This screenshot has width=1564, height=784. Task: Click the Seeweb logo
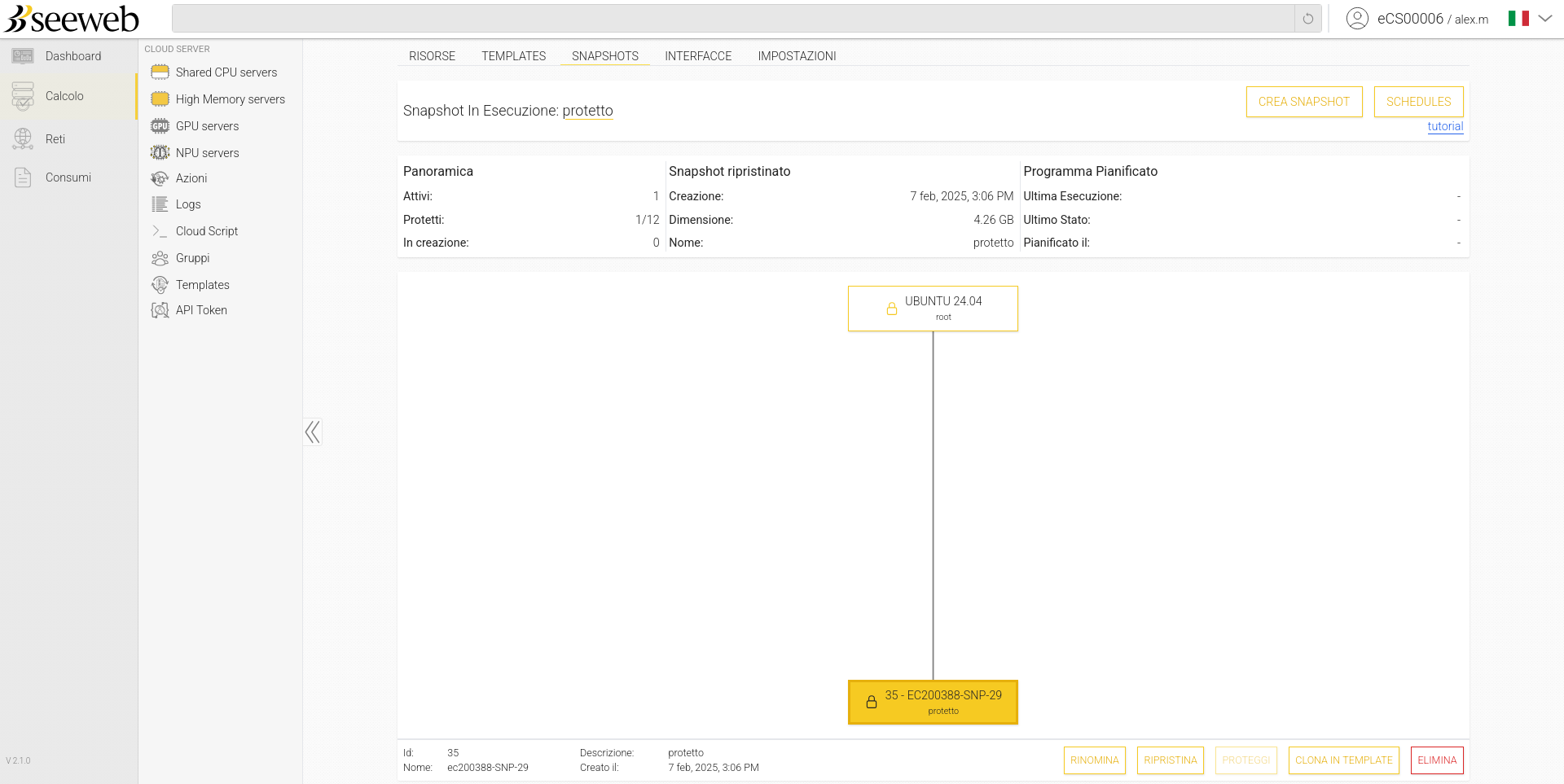72,18
